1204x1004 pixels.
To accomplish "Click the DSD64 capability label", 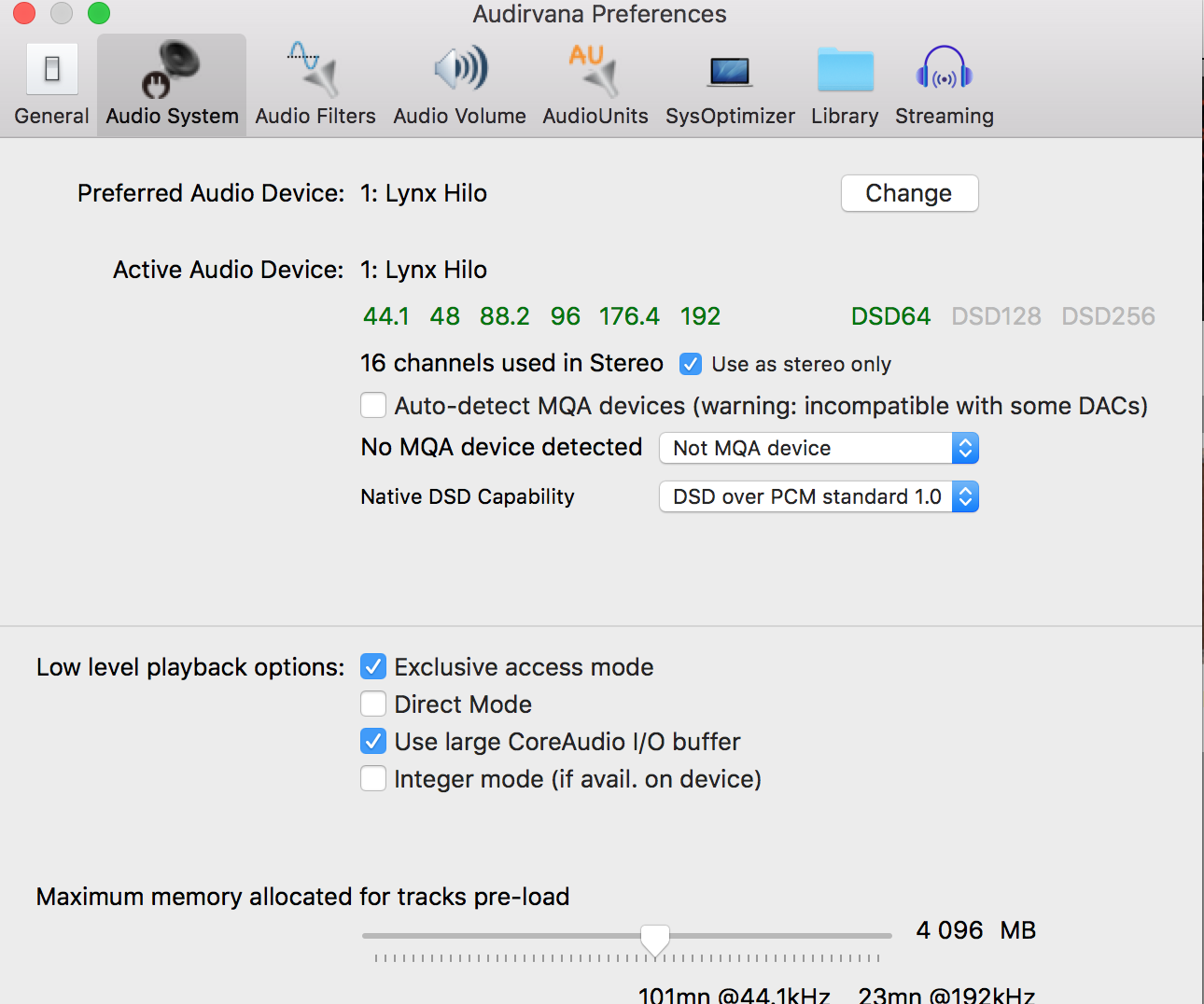I will (890, 316).
